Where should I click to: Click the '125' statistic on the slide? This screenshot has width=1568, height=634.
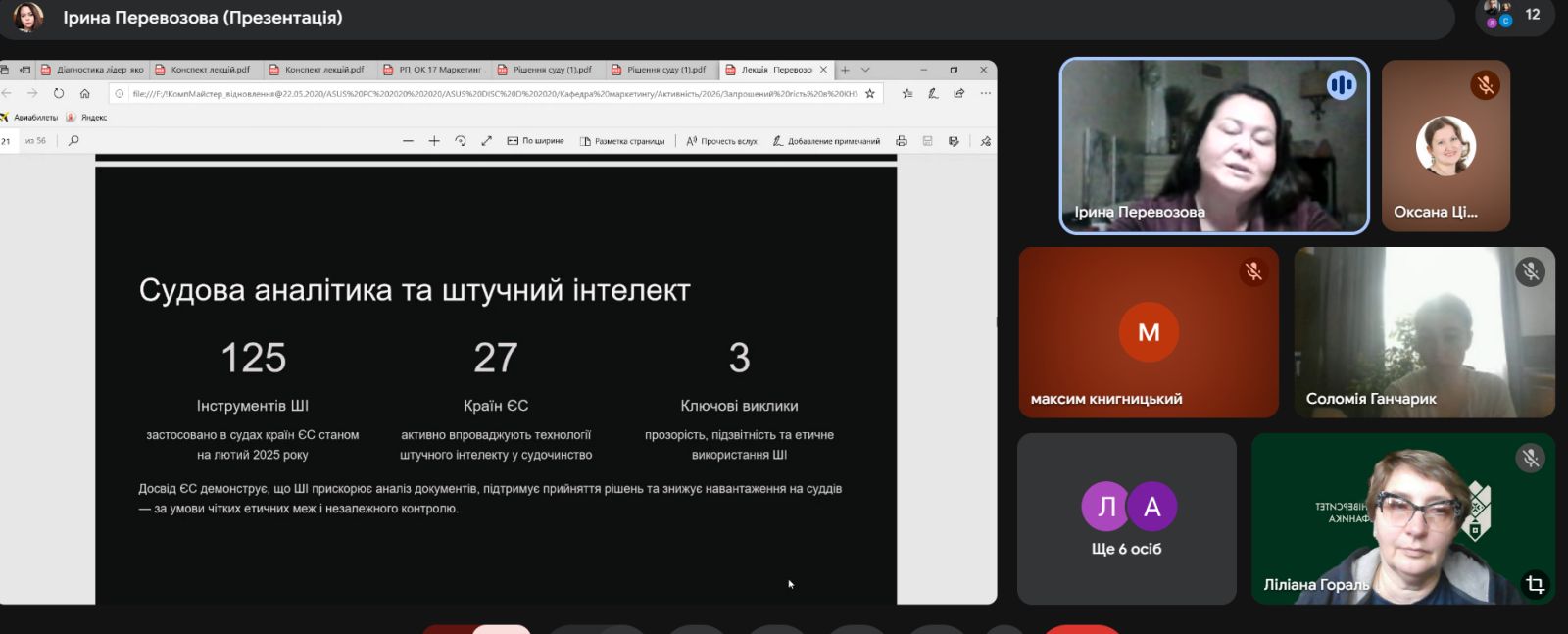click(x=253, y=358)
